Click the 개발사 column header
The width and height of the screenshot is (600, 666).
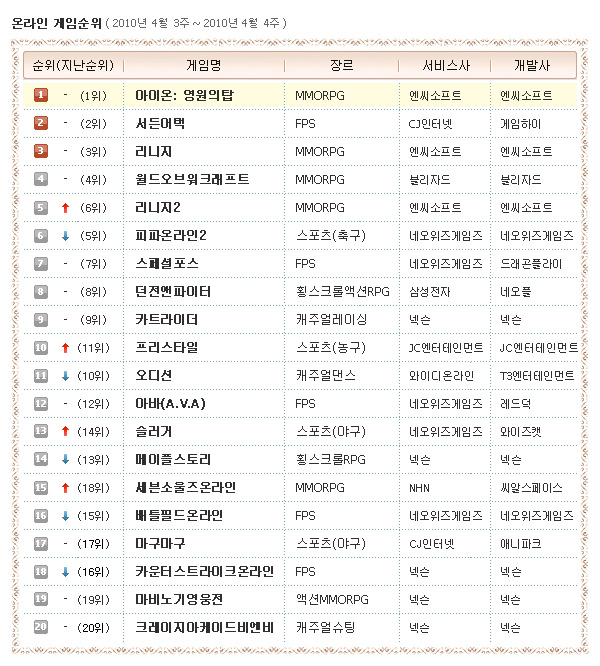(536, 65)
